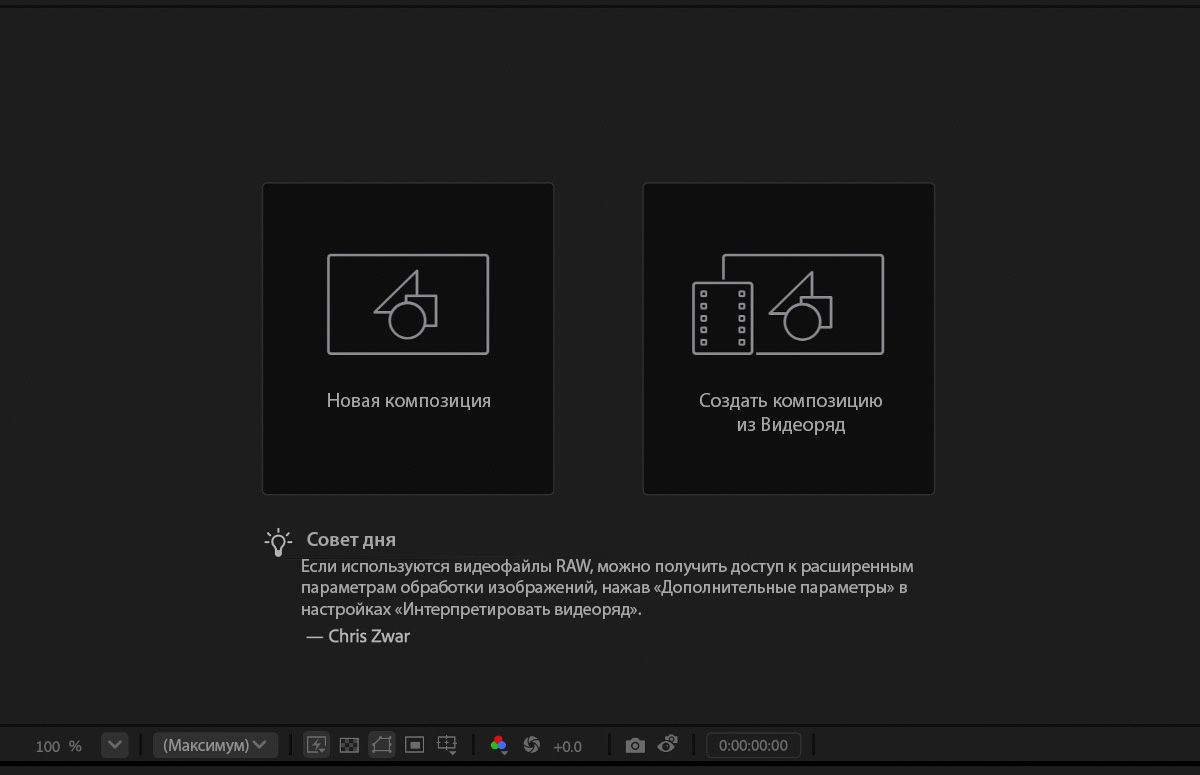
Task: Reset exposure aperture icon
Action: pyautogui.click(x=532, y=745)
